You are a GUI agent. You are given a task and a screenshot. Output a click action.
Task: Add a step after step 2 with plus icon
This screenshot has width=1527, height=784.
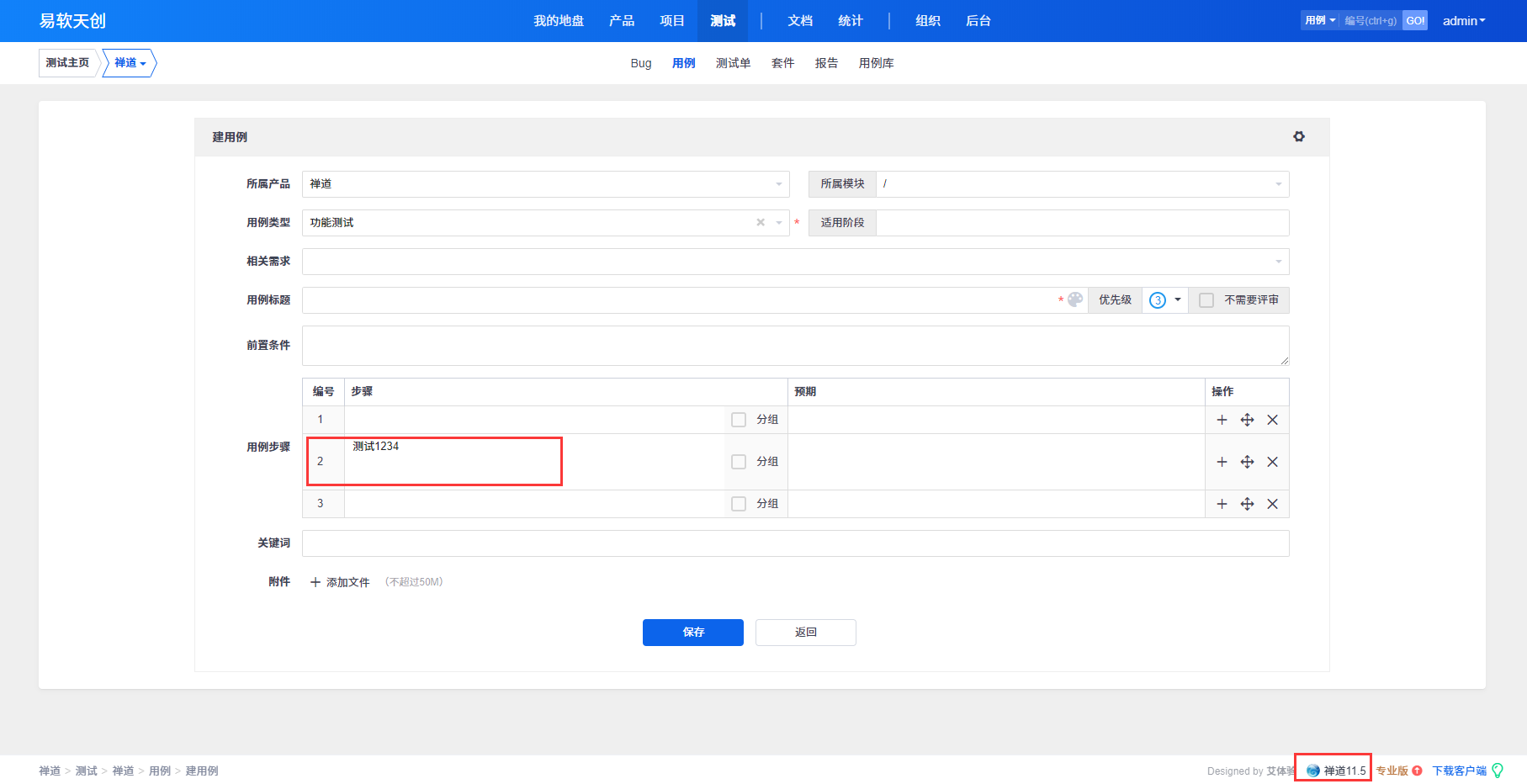pyautogui.click(x=1222, y=462)
